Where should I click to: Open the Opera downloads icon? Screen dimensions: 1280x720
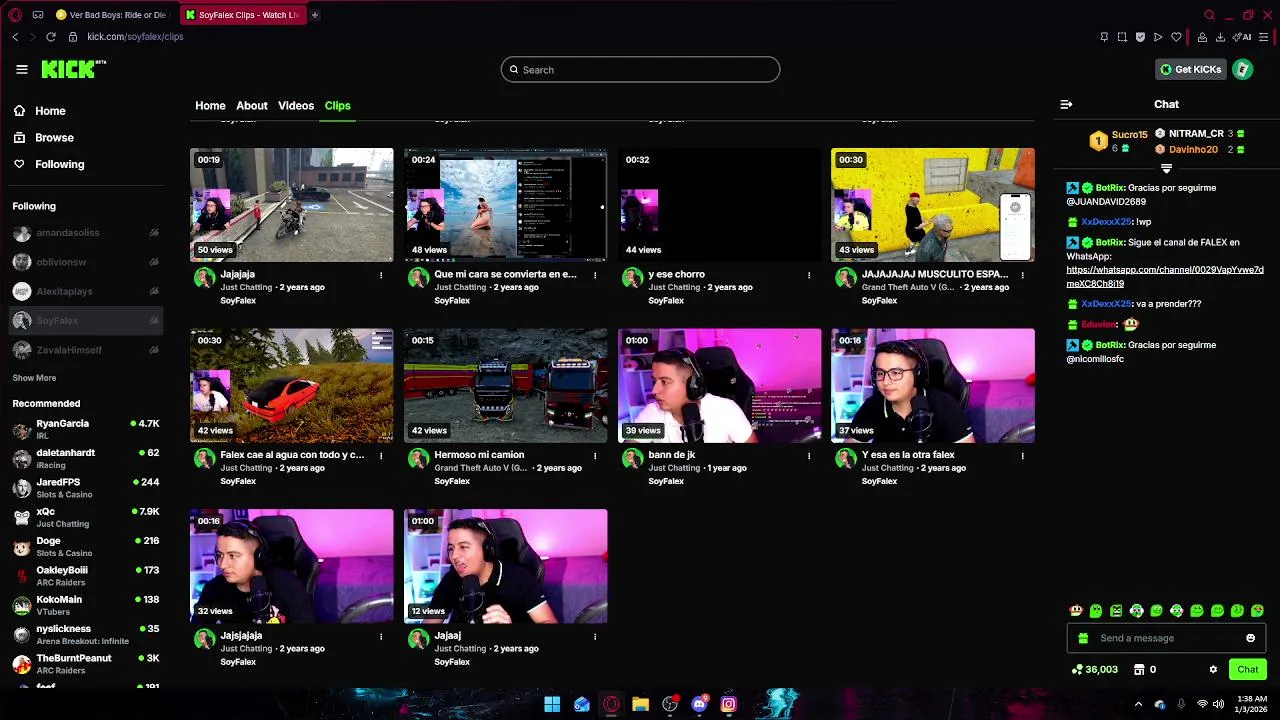point(1221,37)
